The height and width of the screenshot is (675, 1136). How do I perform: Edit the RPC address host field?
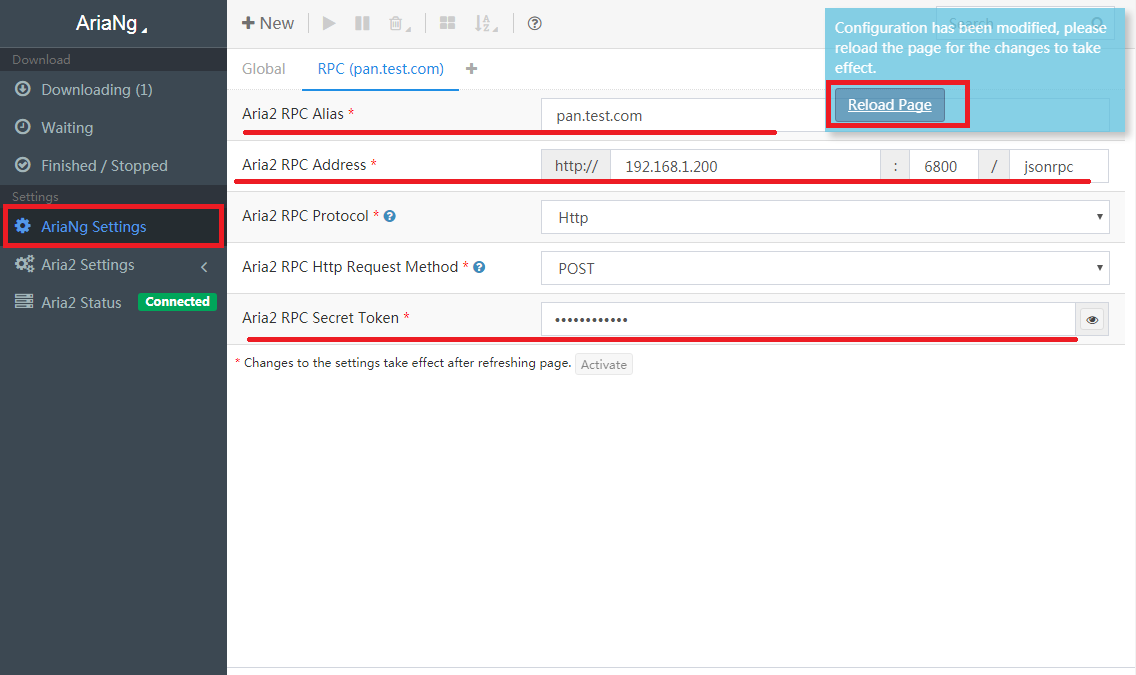tap(746, 167)
